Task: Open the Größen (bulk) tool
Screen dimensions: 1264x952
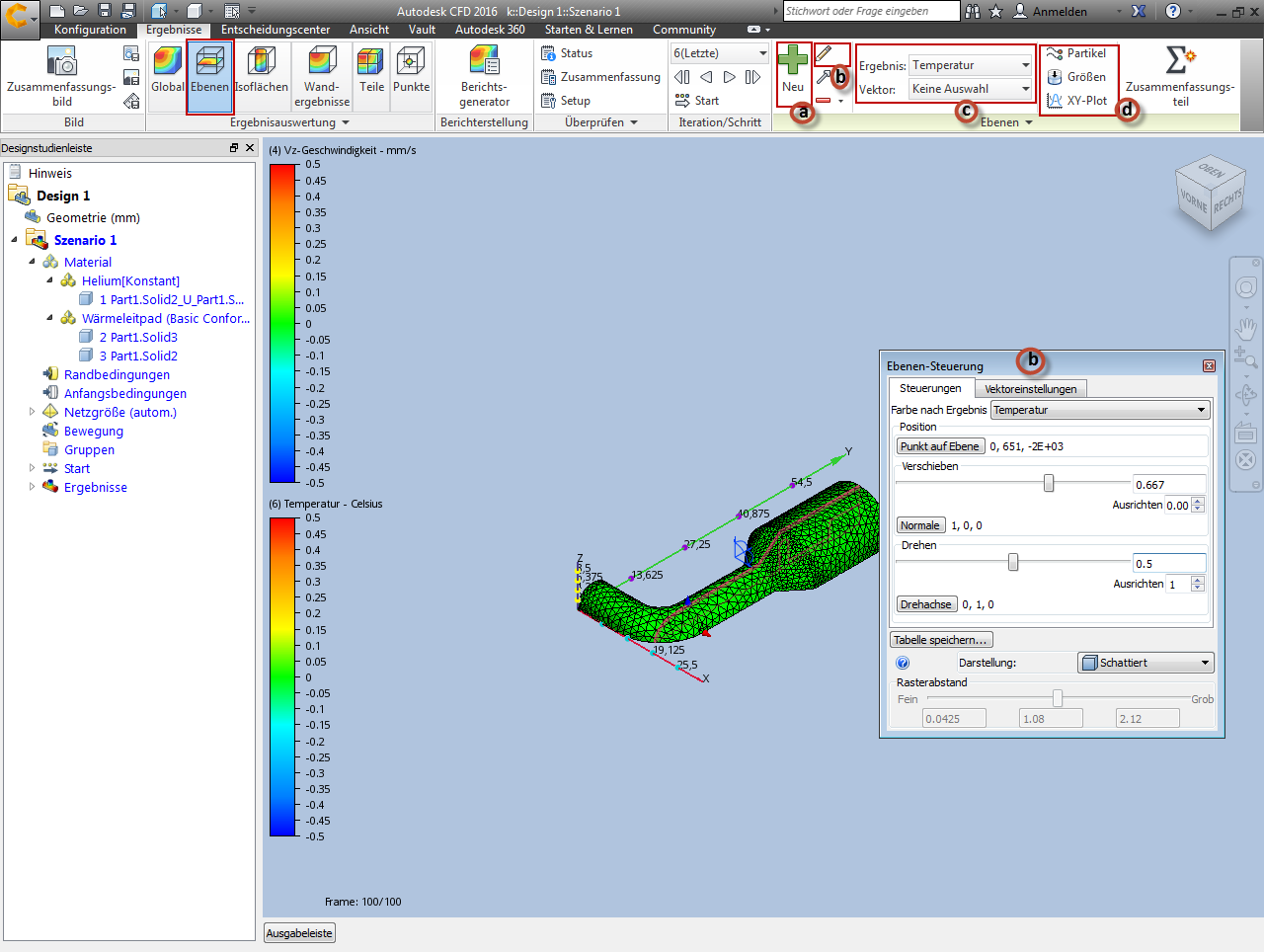Action: (1076, 77)
